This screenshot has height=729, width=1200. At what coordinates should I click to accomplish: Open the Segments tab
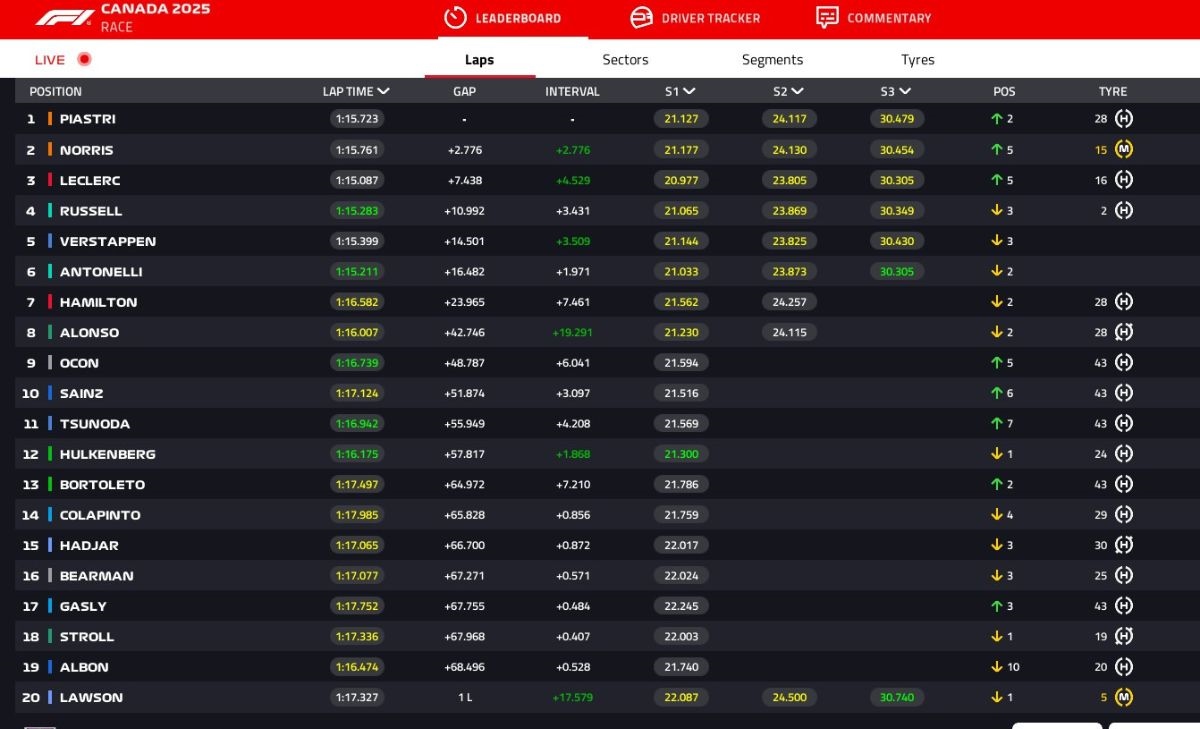pyautogui.click(x=772, y=60)
